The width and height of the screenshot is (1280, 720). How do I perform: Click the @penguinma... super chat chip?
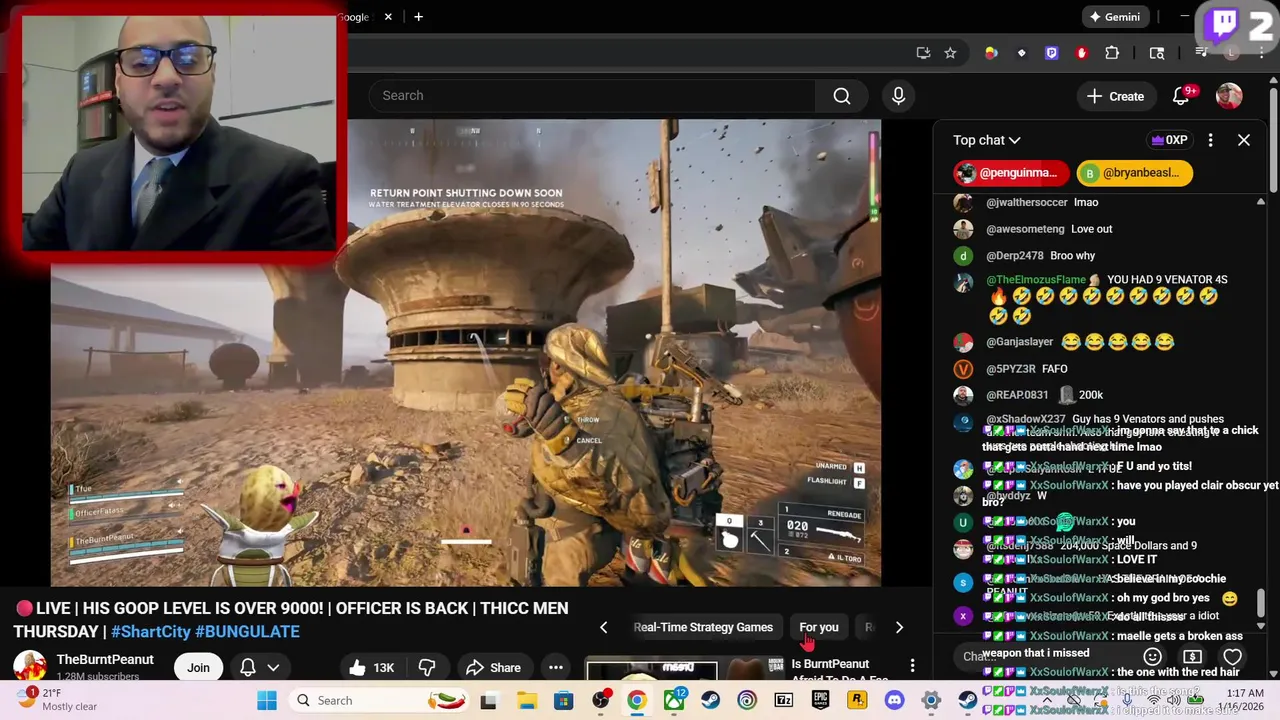pyautogui.click(x=1010, y=173)
